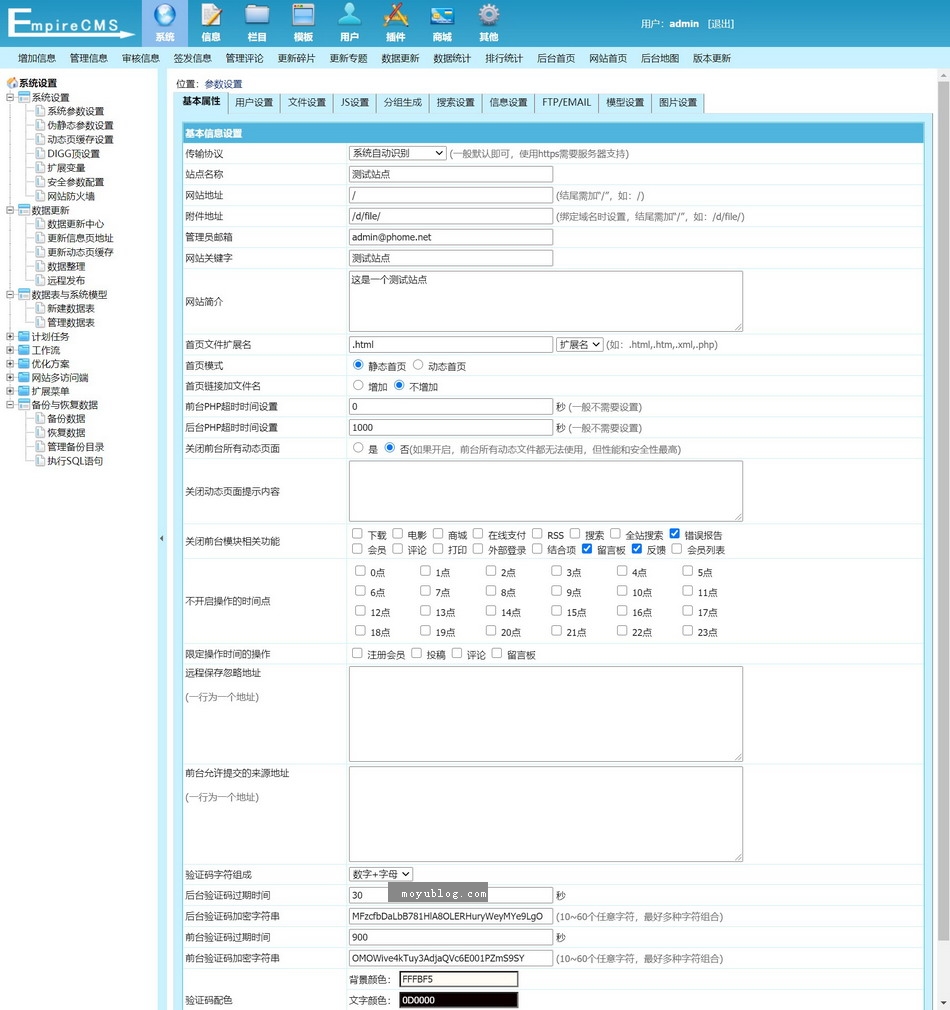Viewport: 950px width, 1010px height.
Task: Open the 验证码字符组成 dropdown
Action: pyautogui.click(x=381, y=874)
